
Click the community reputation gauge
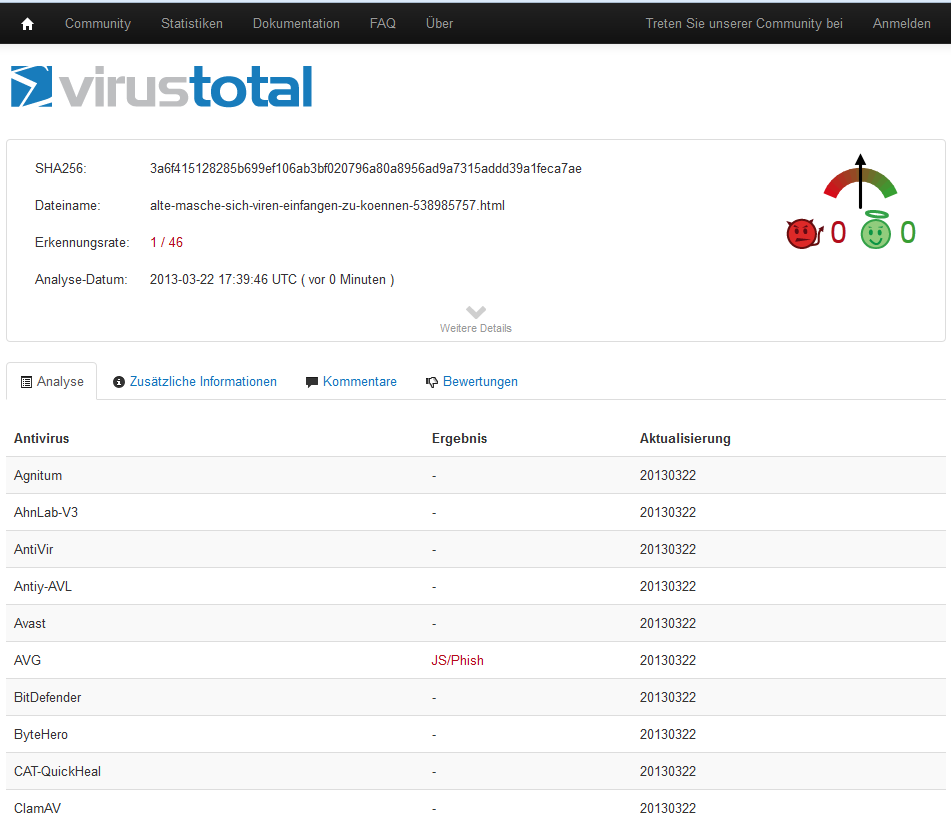(860, 181)
